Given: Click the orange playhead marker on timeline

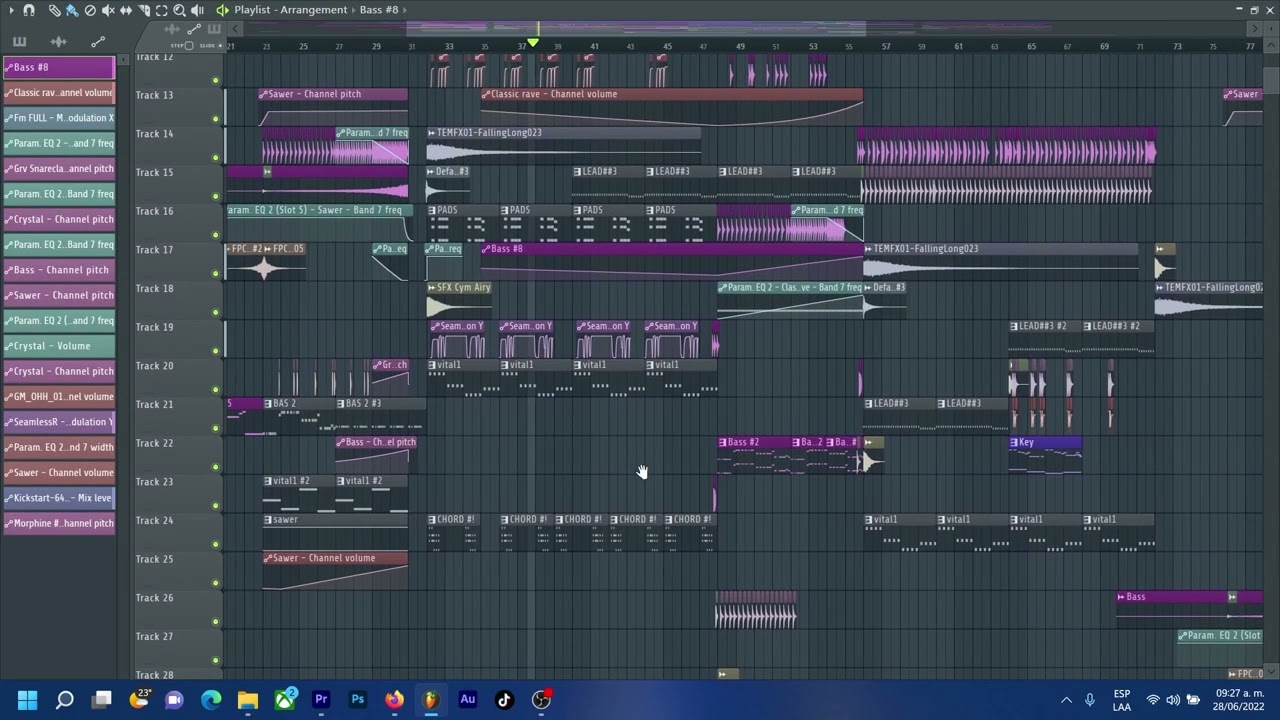Looking at the screenshot, I should coord(533,42).
